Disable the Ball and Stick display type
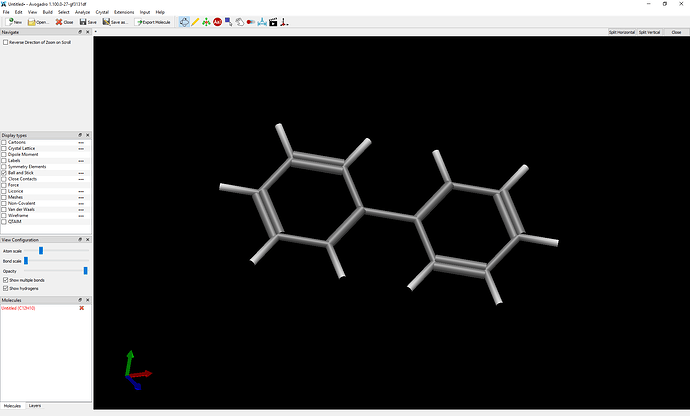The height and width of the screenshot is (416, 690). click(x=4, y=173)
